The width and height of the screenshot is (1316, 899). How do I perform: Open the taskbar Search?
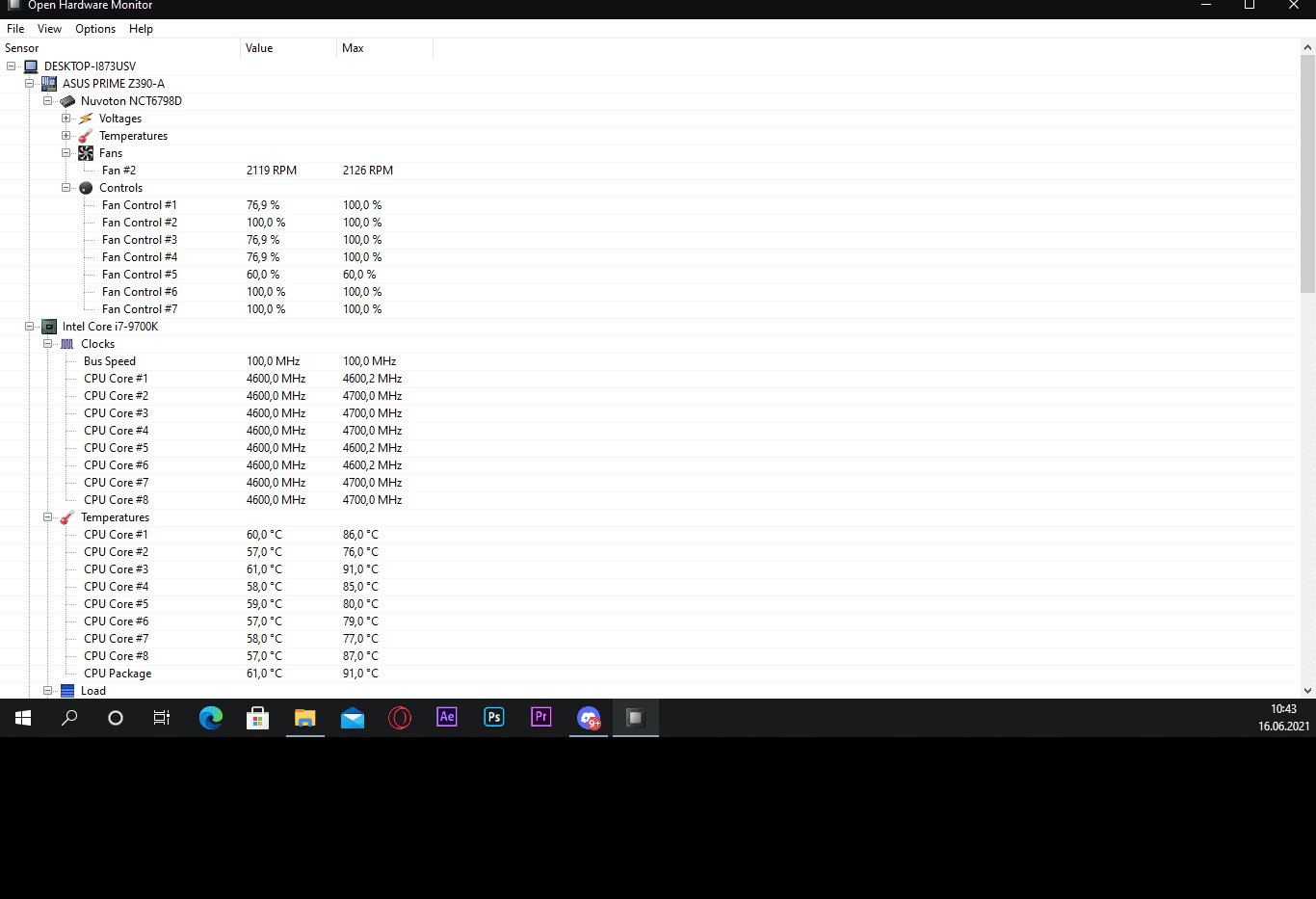point(69,718)
